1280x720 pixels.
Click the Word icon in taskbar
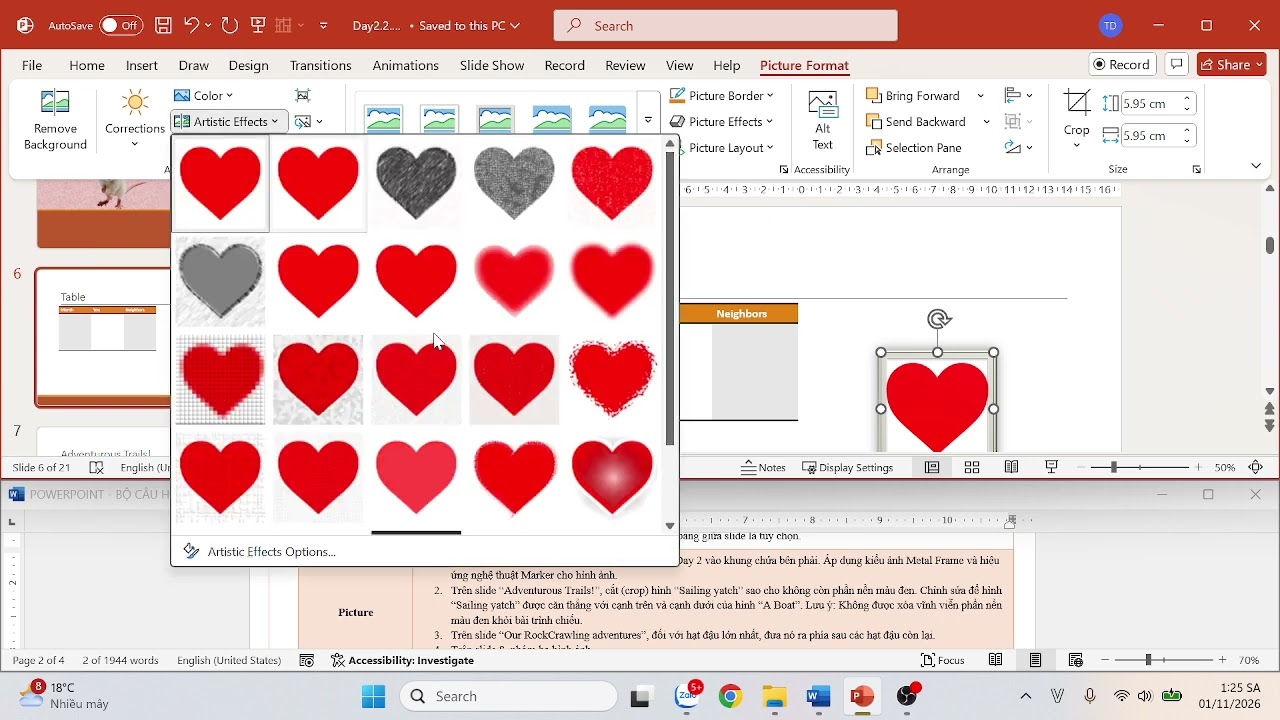pyautogui.click(x=818, y=696)
